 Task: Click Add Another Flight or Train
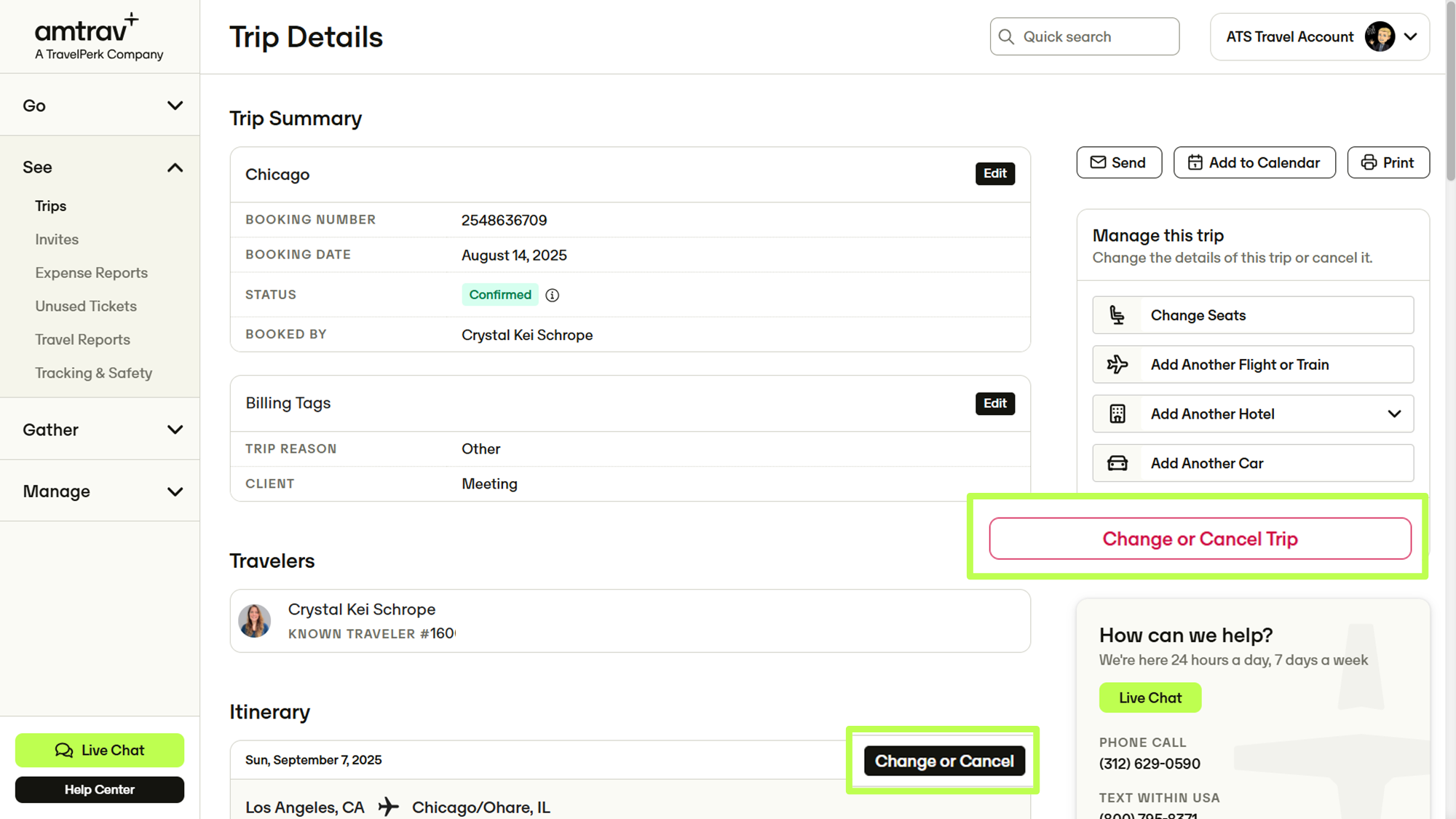(x=1253, y=364)
